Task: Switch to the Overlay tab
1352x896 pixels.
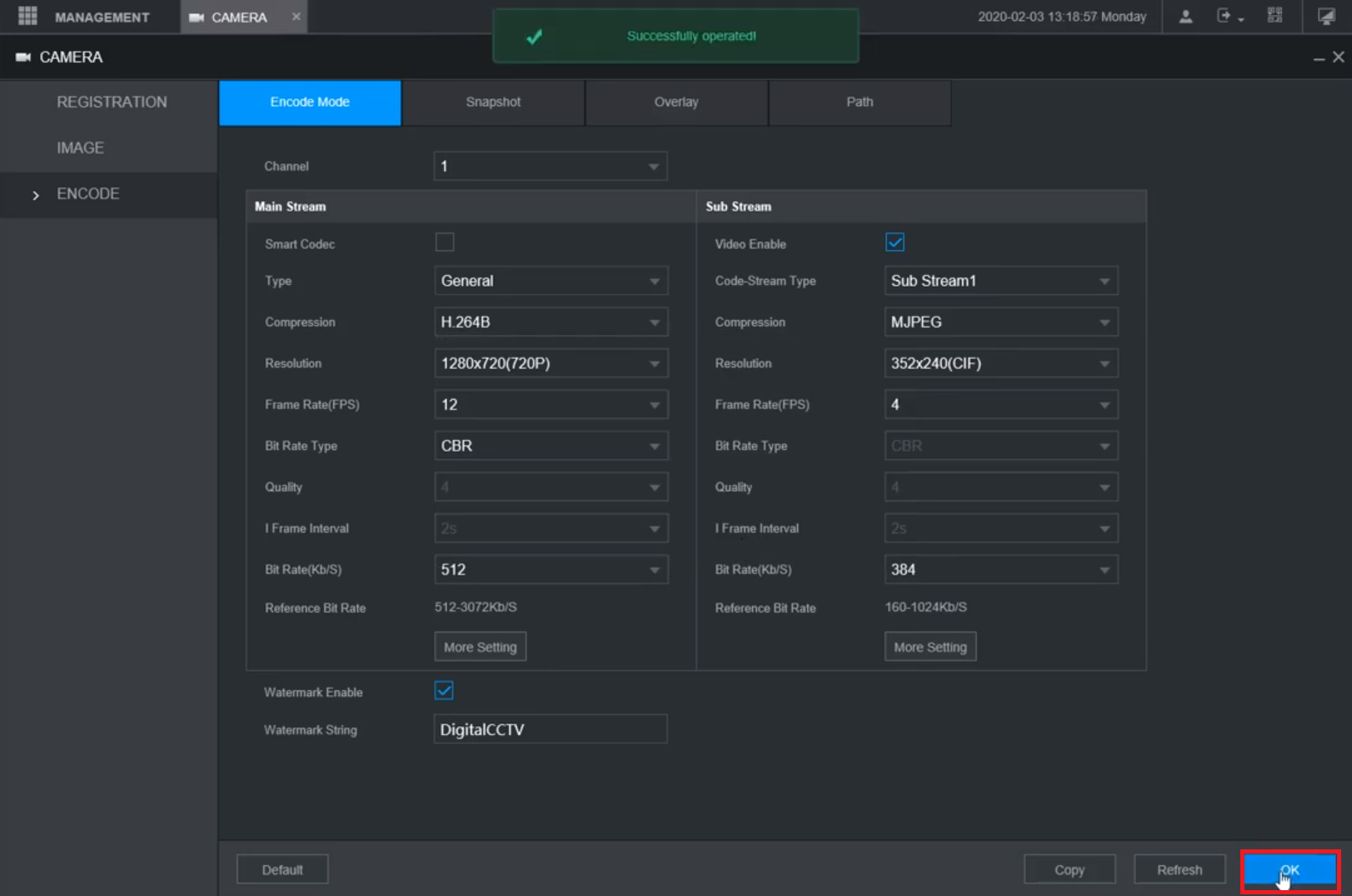Action: pos(676,103)
